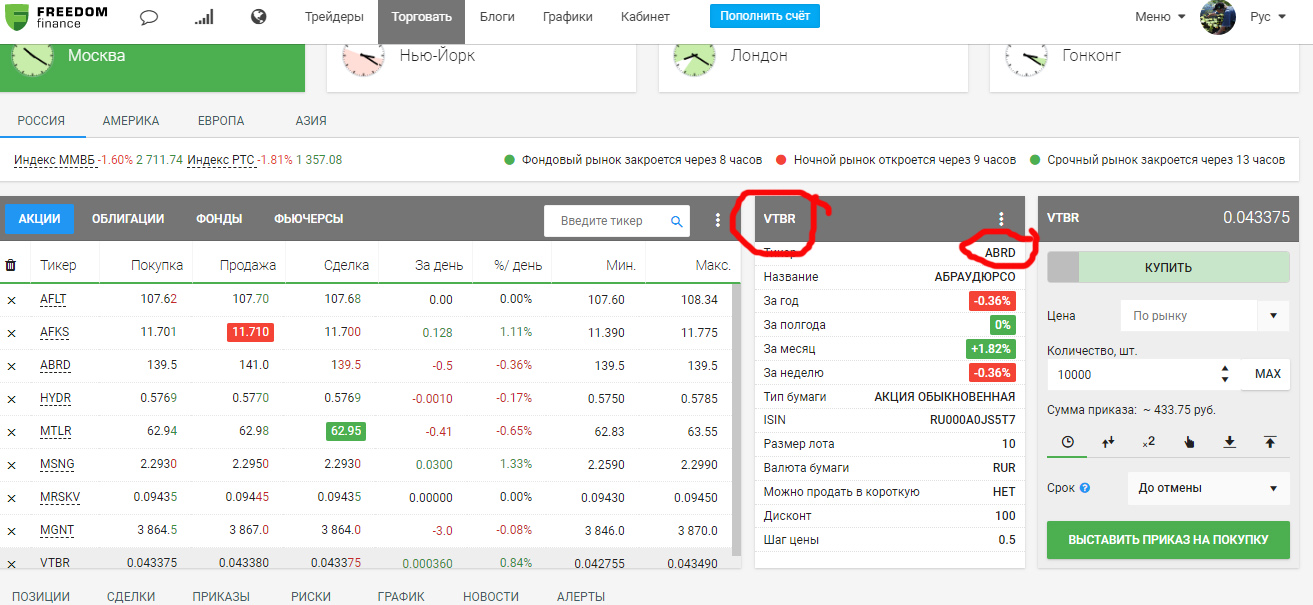Click the signal bars icon in header
This screenshot has width=1313, height=605.
pyautogui.click(x=204, y=17)
